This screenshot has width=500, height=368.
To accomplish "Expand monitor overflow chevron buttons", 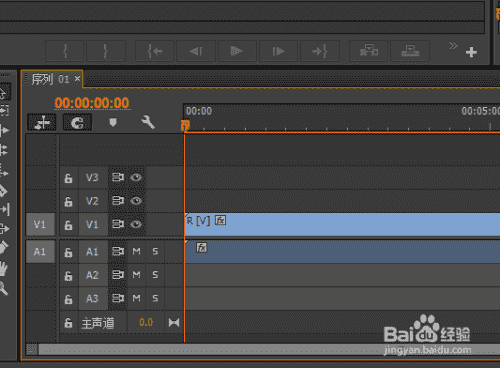I will (x=453, y=45).
